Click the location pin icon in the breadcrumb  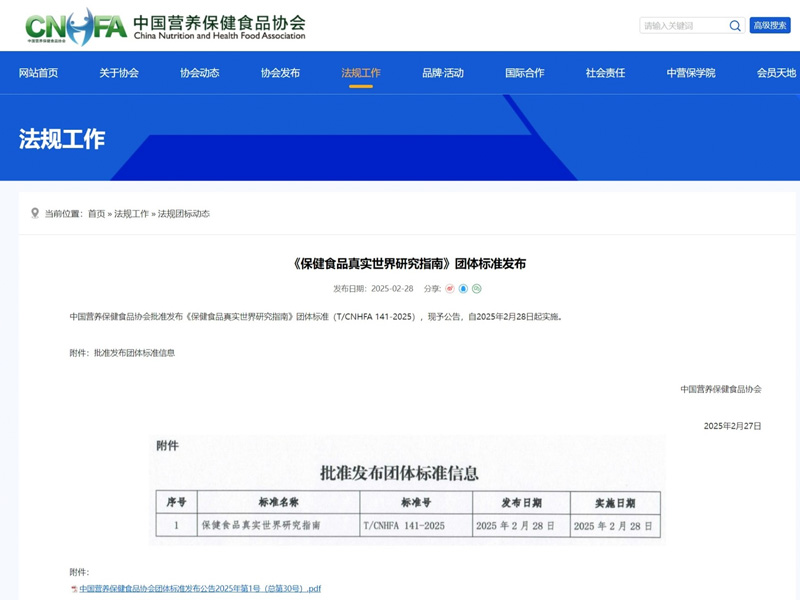[x=35, y=213]
